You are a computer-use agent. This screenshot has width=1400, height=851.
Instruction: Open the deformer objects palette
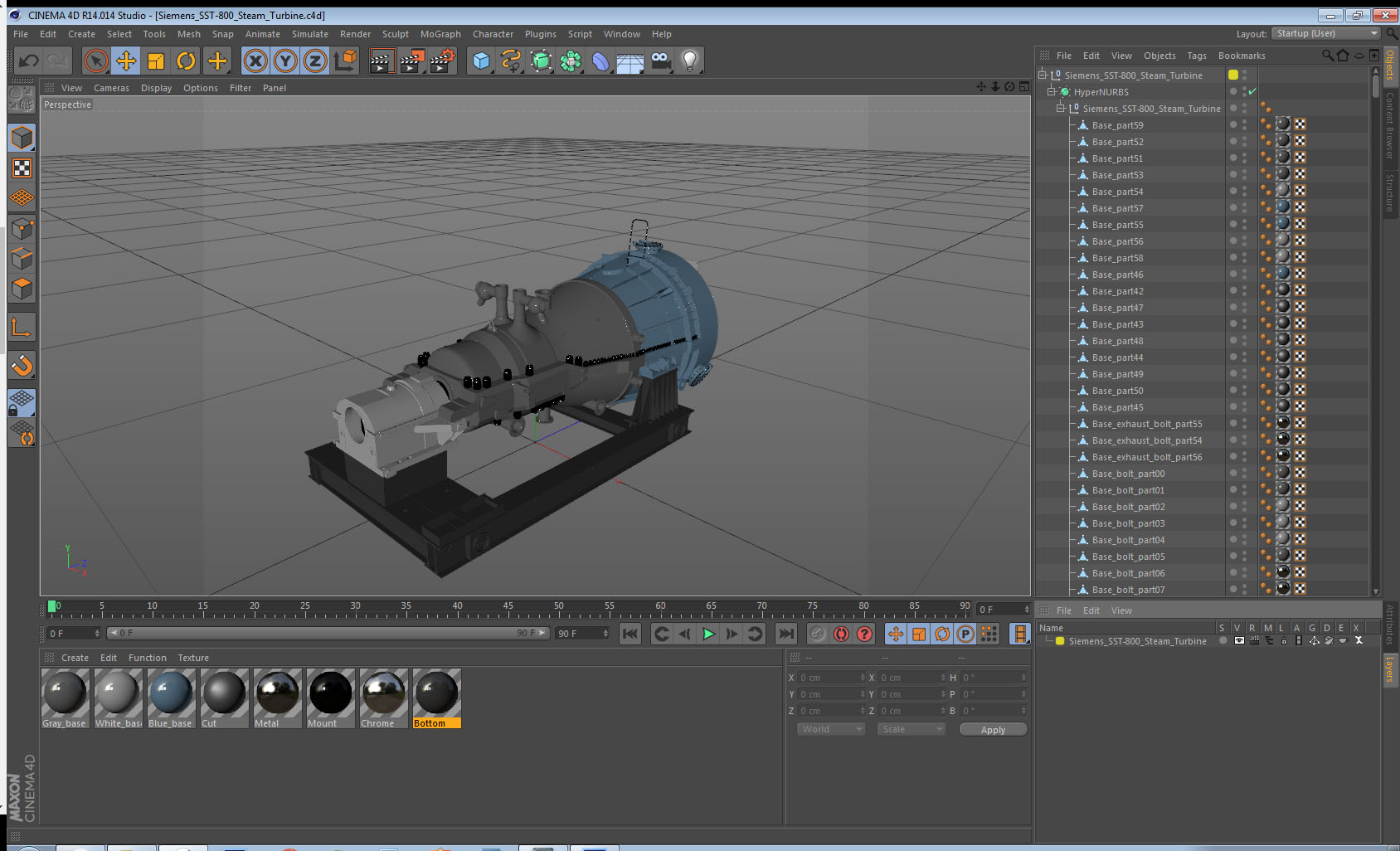point(600,61)
